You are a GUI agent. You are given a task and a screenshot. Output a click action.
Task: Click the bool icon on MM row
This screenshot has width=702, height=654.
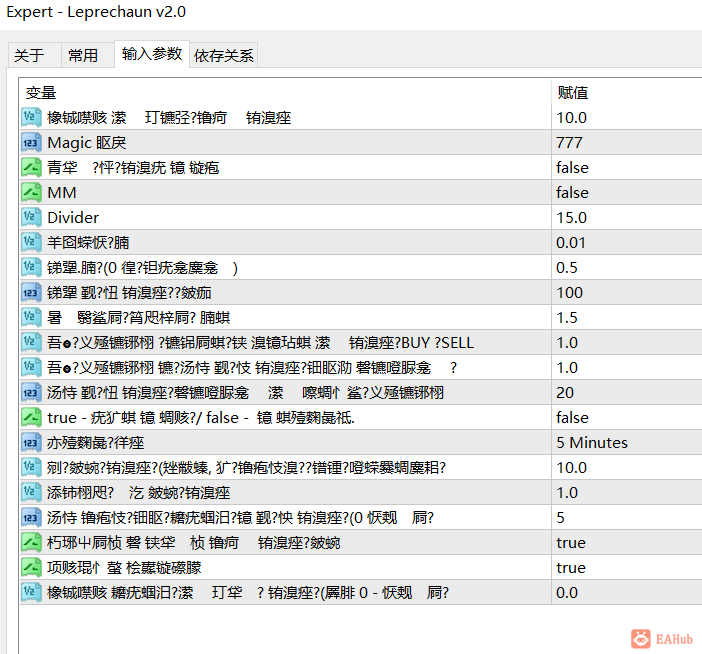coord(31,193)
